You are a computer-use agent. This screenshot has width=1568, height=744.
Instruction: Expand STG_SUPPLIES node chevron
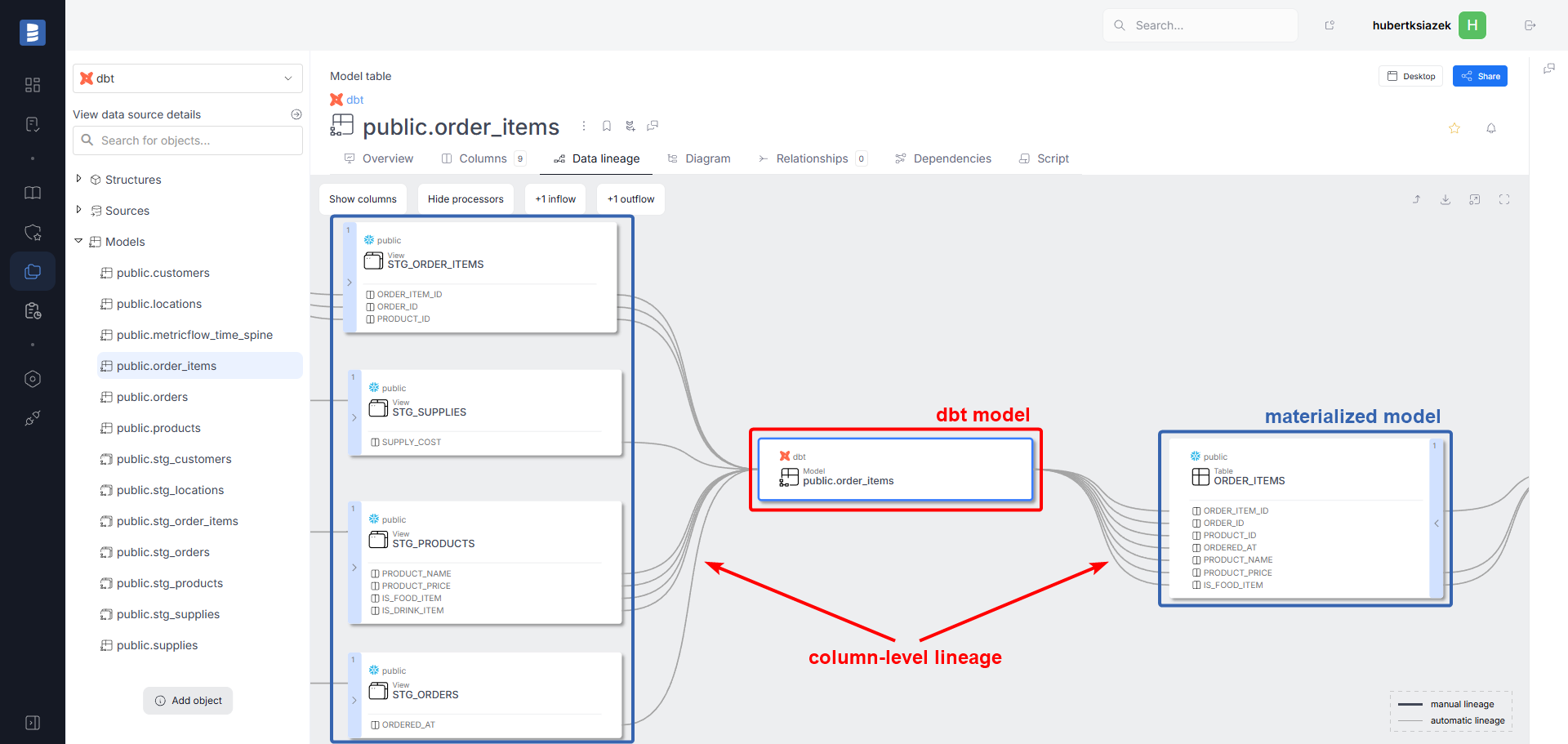[354, 417]
